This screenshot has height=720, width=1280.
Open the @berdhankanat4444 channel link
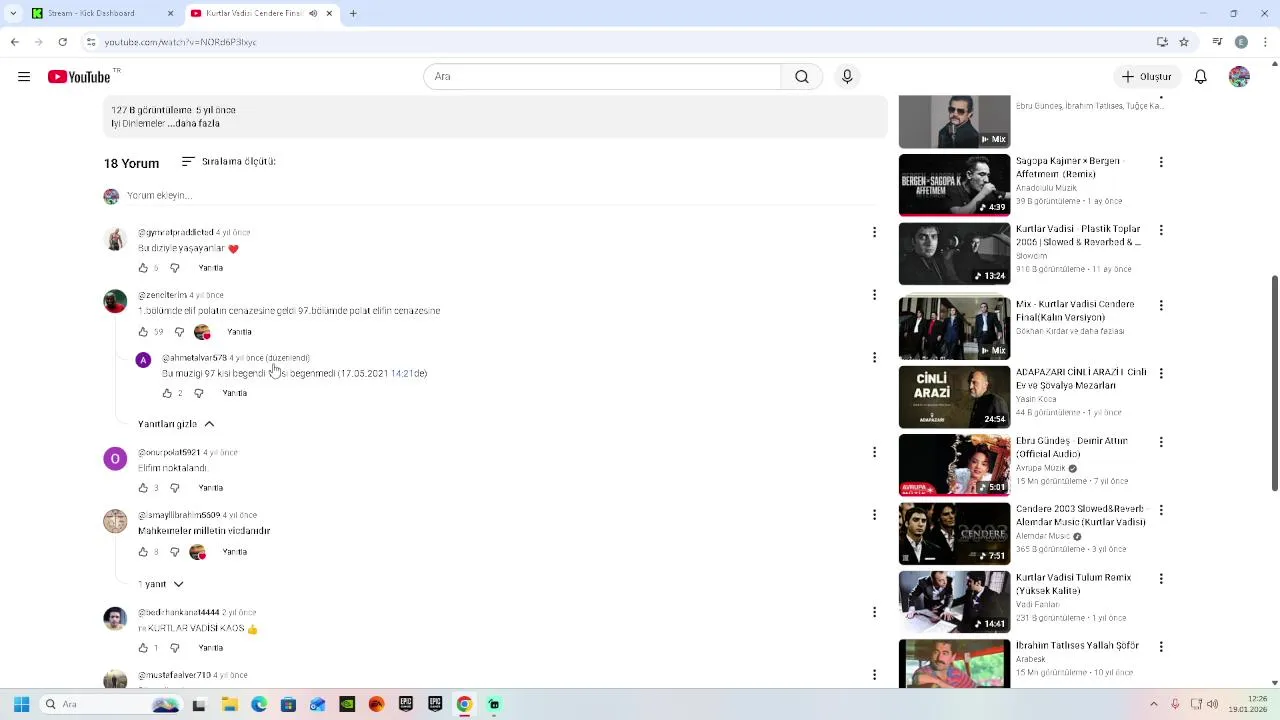point(179,612)
